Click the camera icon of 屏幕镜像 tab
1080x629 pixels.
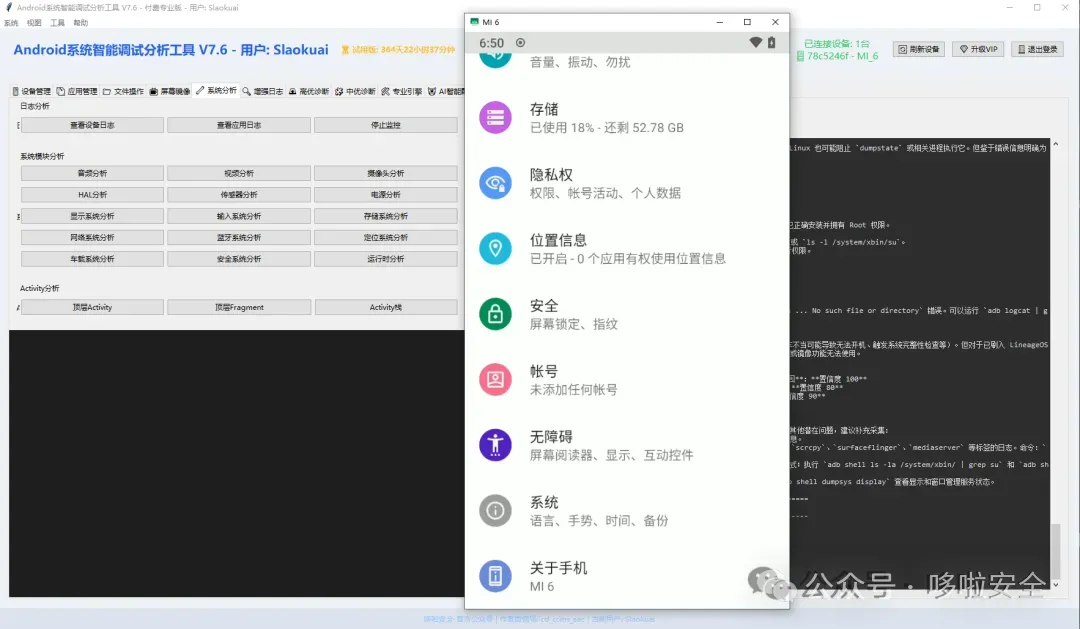(154, 91)
